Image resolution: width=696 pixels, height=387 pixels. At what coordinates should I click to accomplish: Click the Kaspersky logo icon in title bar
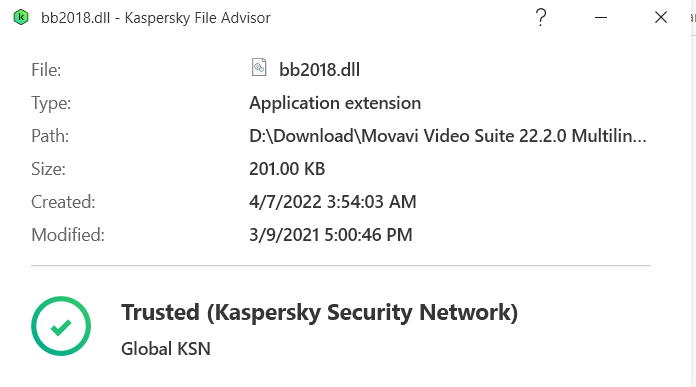point(20,17)
